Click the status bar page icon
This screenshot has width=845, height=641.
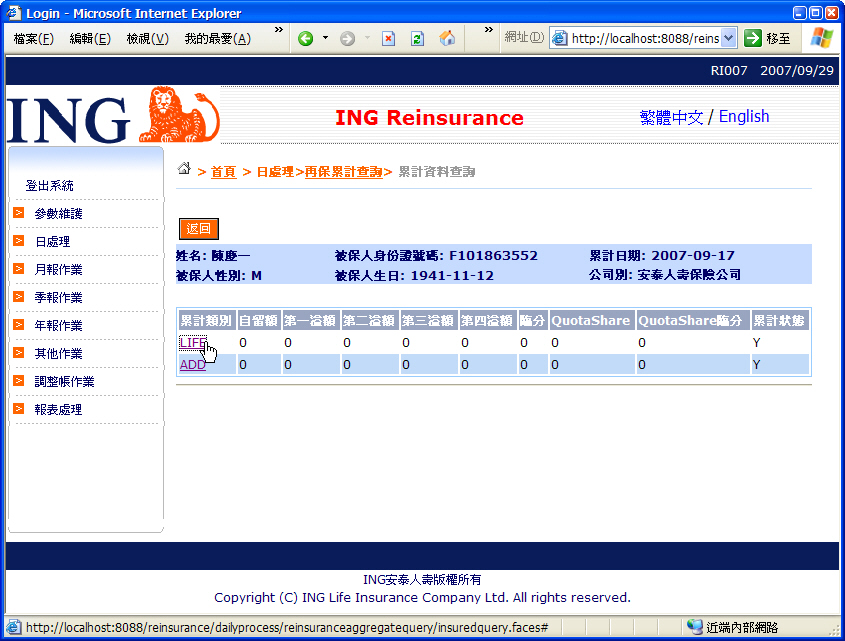pos(13,627)
